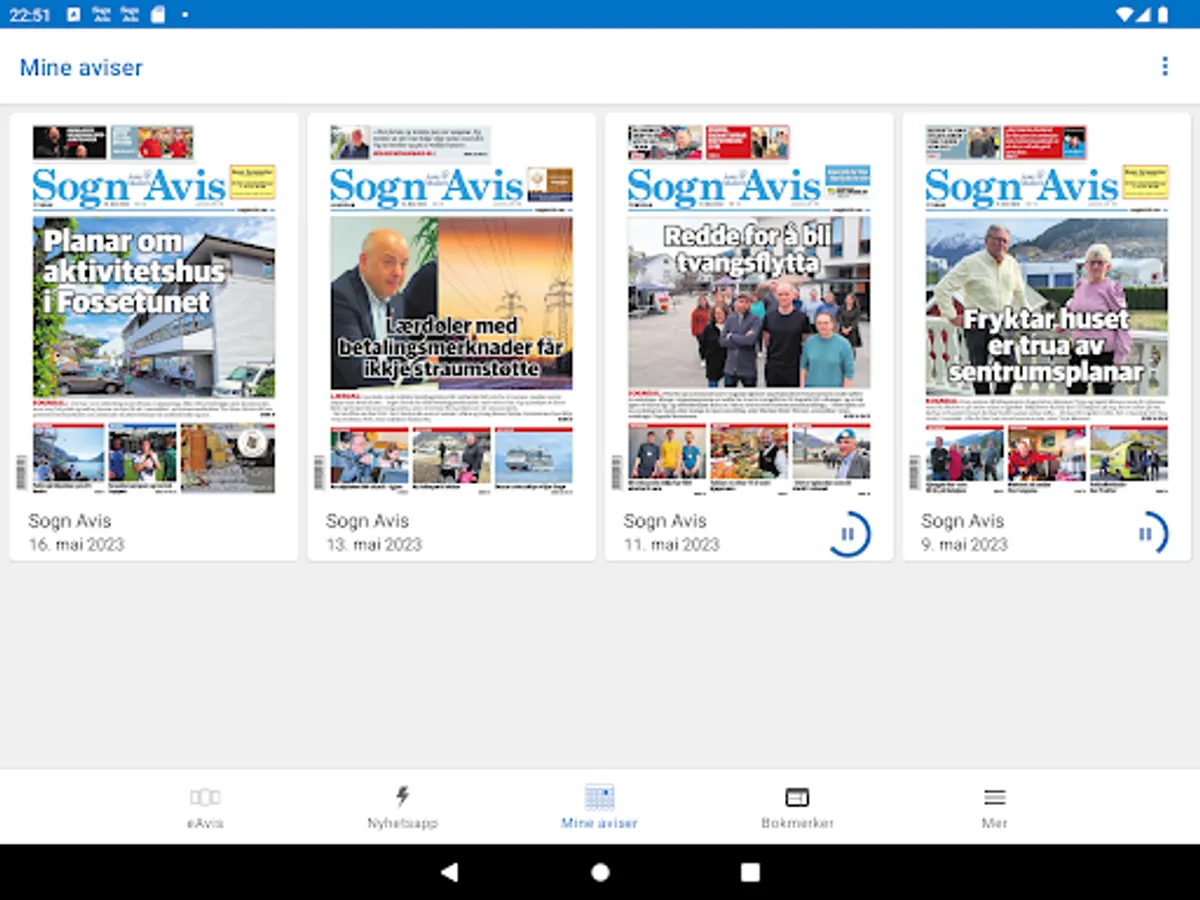The width and height of the screenshot is (1200, 900).
Task: Select the Nyhetsapp tab label
Action: point(402,823)
